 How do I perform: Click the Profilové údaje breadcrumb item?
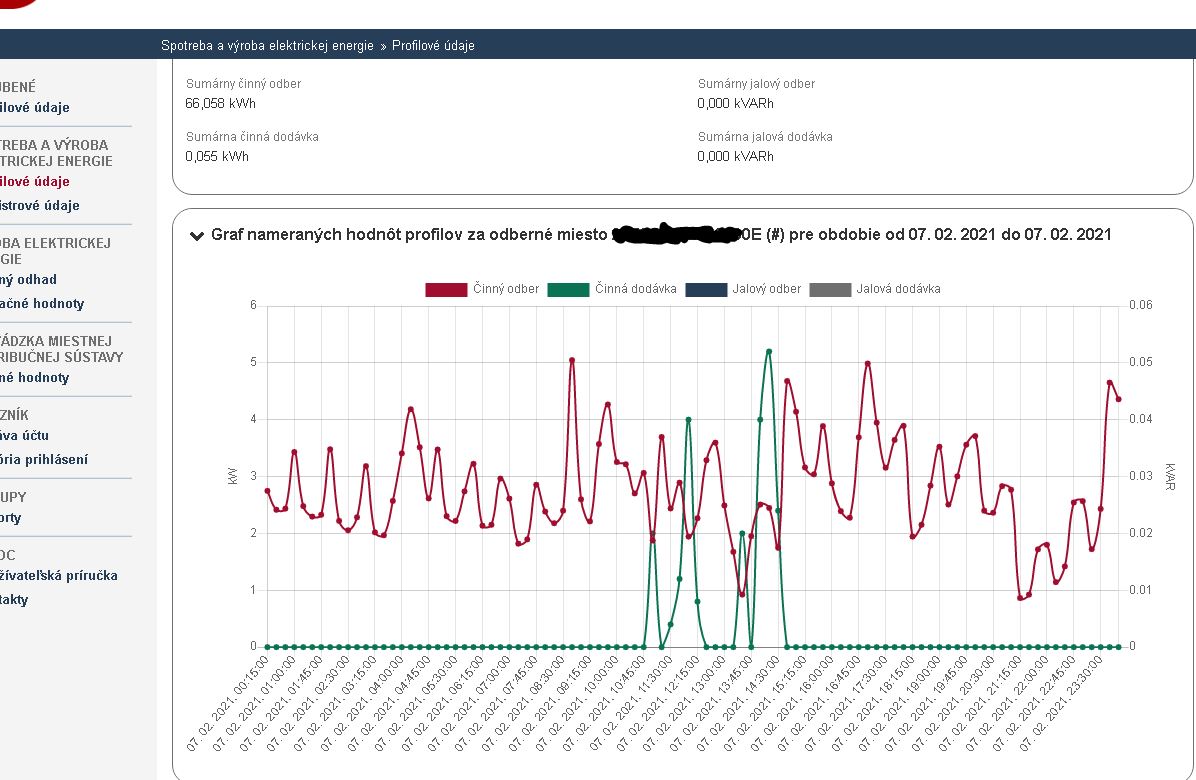coord(433,46)
